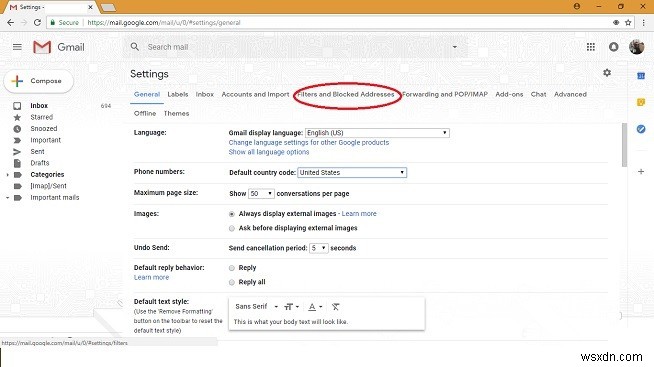654x367 pixels.
Task: Click Learn more link beside images
Action: (x=359, y=214)
